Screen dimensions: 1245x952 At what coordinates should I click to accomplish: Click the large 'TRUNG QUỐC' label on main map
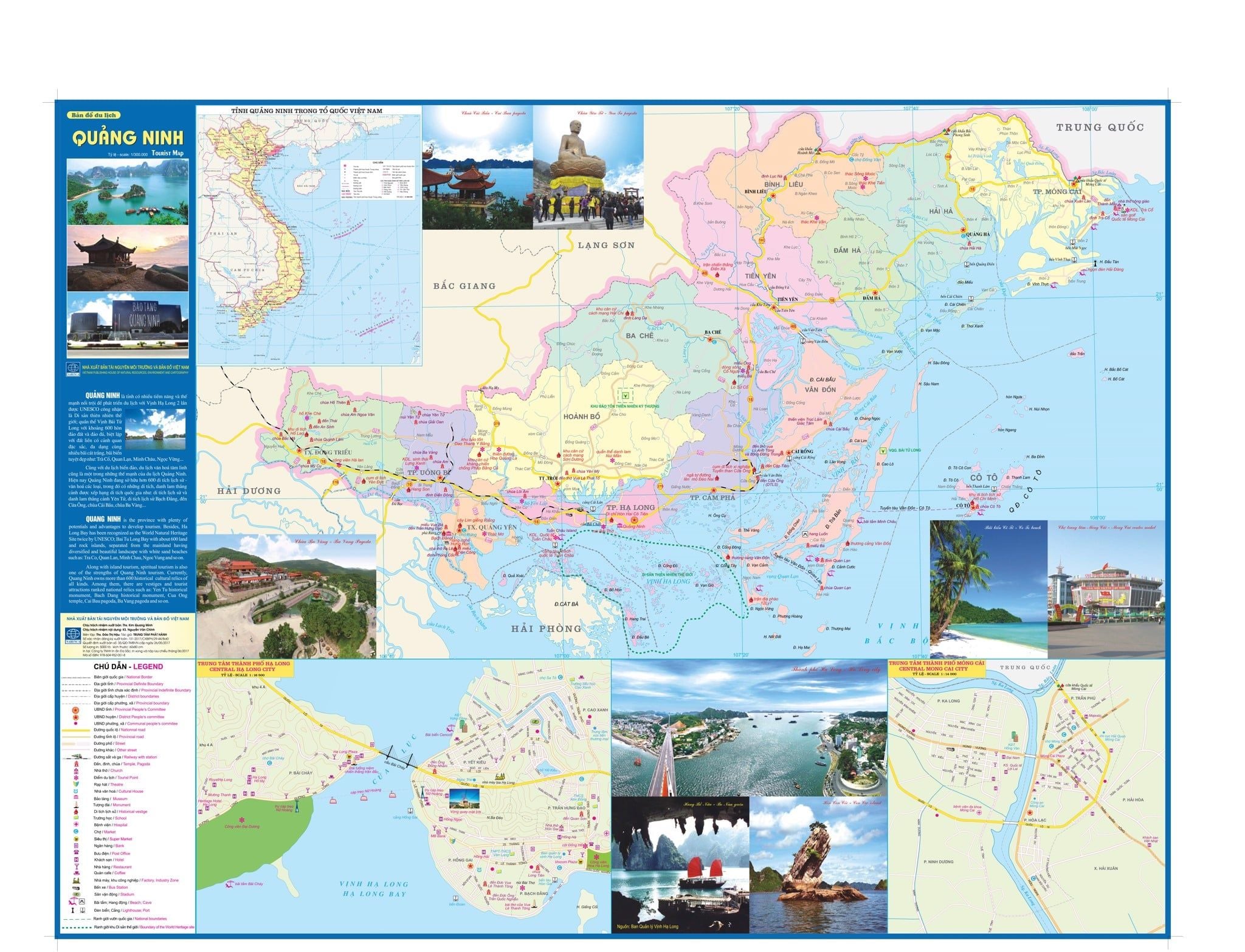point(1100,127)
